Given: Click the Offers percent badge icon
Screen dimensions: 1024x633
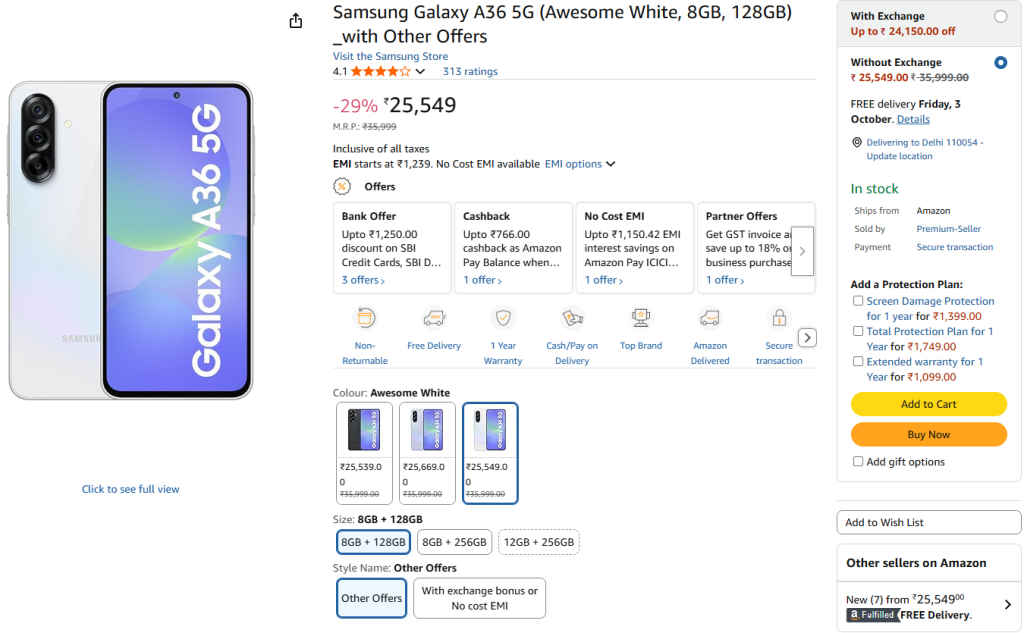Looking at the screenshot, I should [x=341, y=186].
